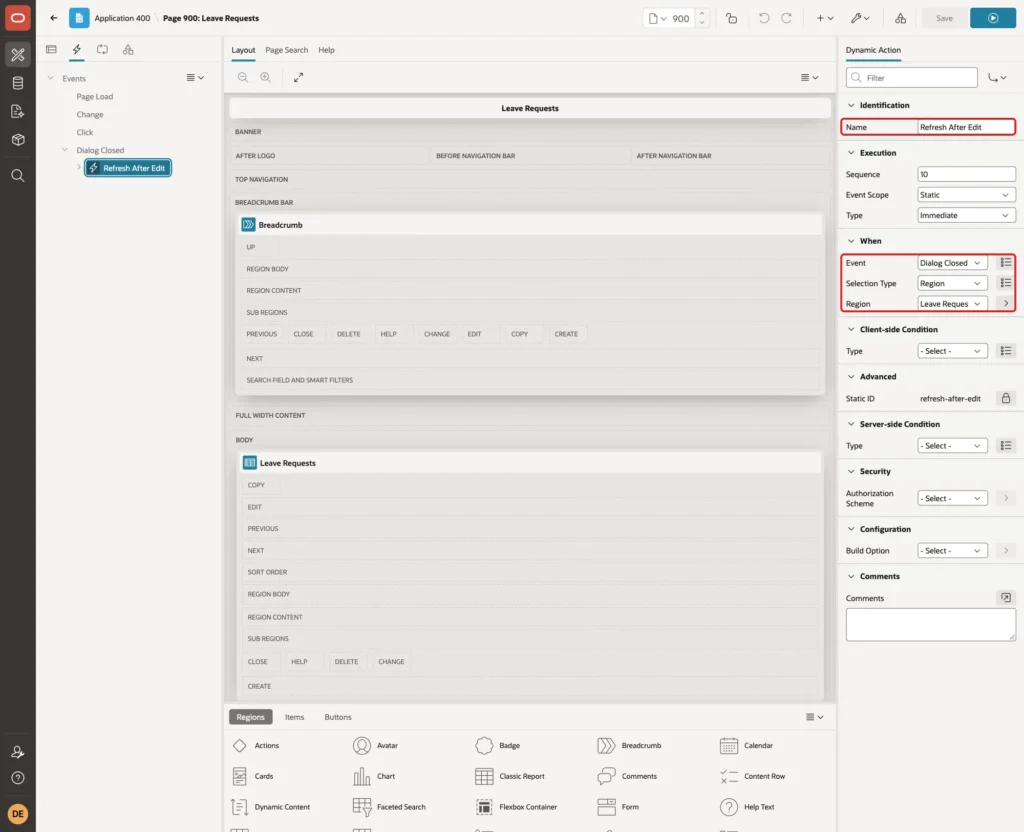The width and height of the screenshot is (1024, 832).
Task: Open the Event Dialog Closed dropdown
Action: point(952,263)
